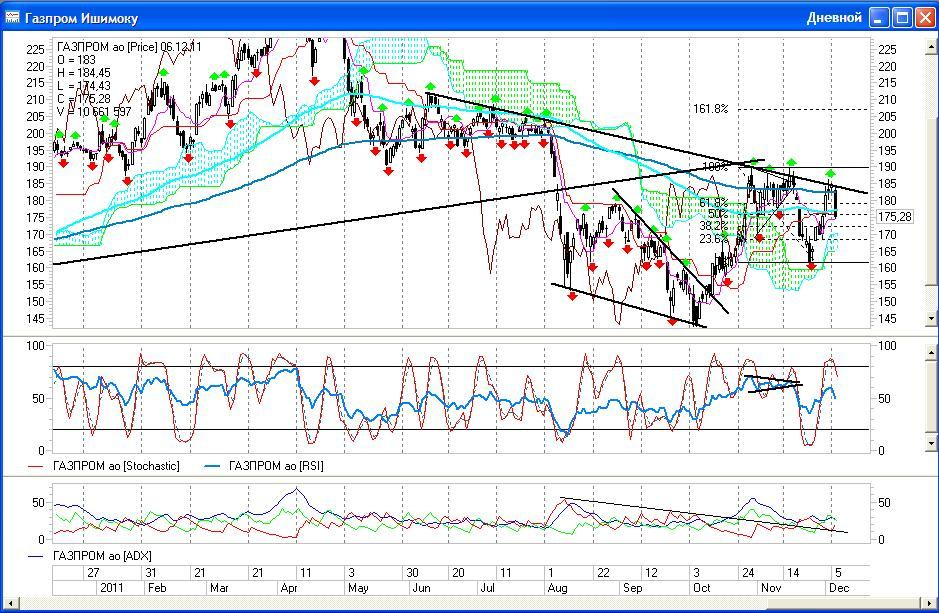
Task: Click the Stochastic panel scrollbar up arrow
Action: 931,352
